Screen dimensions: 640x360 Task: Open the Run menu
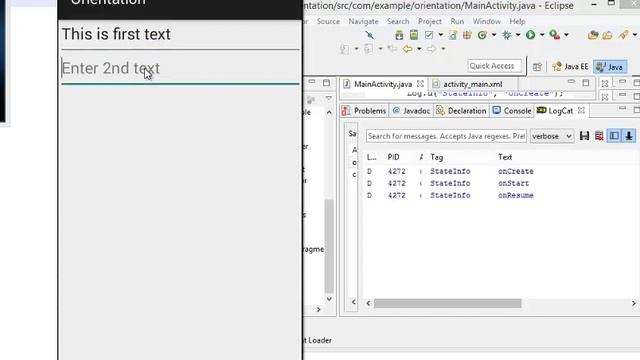point(457,21)
